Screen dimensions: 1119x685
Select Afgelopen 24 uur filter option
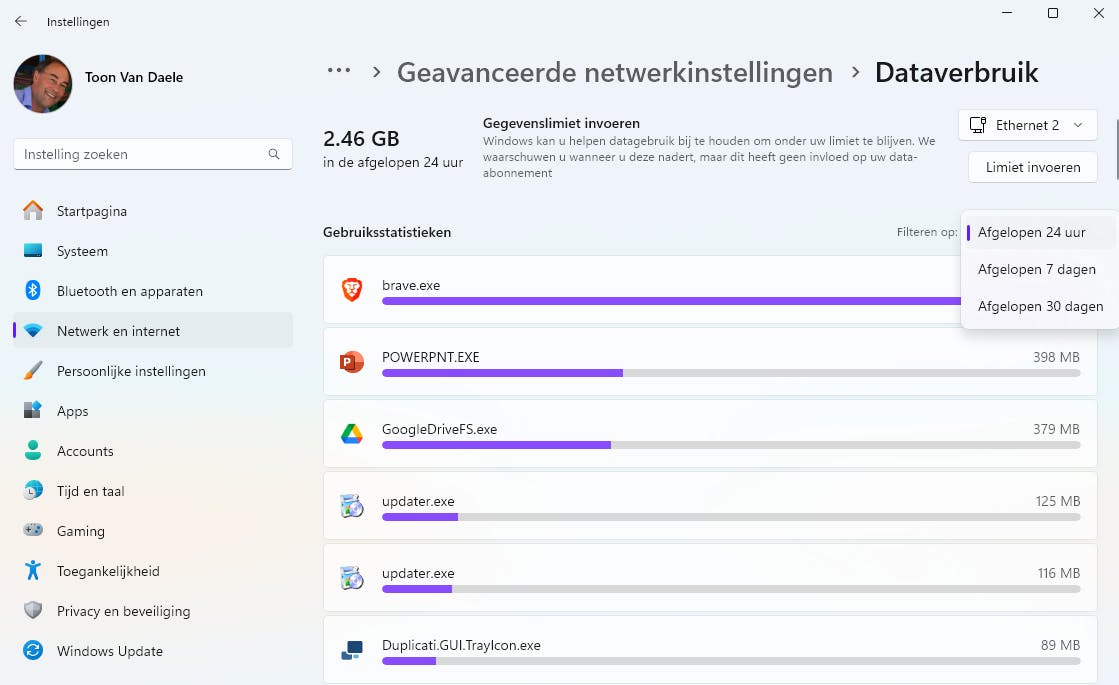click(x=1031, y=232)
